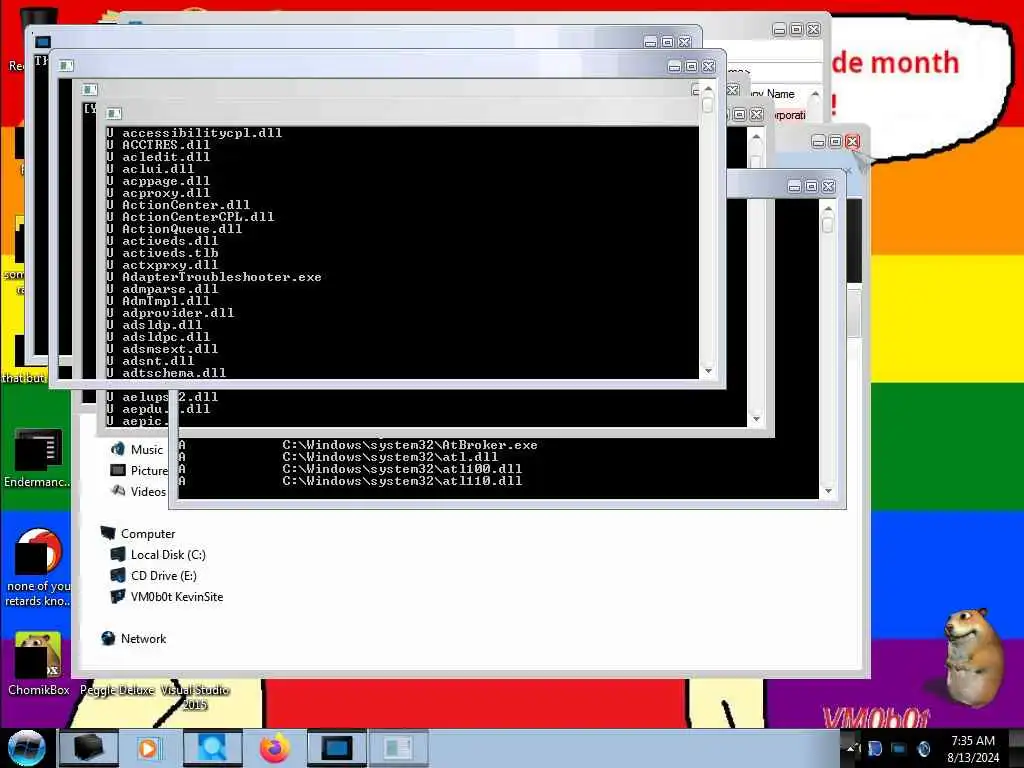
Task: Open Videos in the Explorer sidebar
Action: (148, 491)
